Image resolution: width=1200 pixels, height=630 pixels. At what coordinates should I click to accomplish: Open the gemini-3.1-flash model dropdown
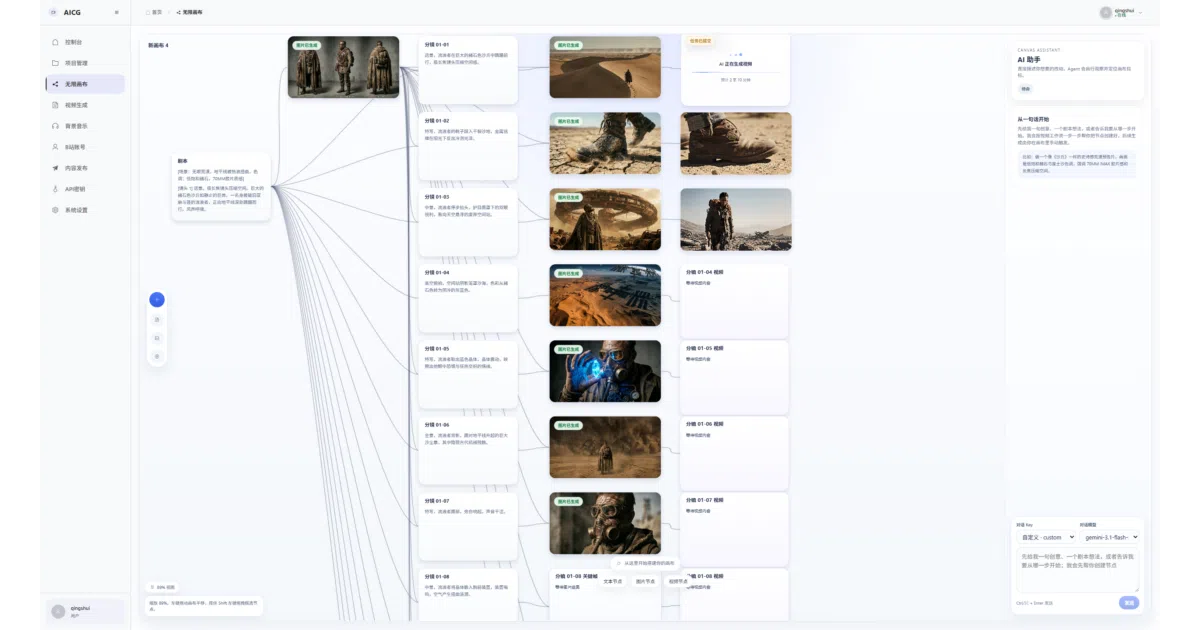click(1110, 537)
